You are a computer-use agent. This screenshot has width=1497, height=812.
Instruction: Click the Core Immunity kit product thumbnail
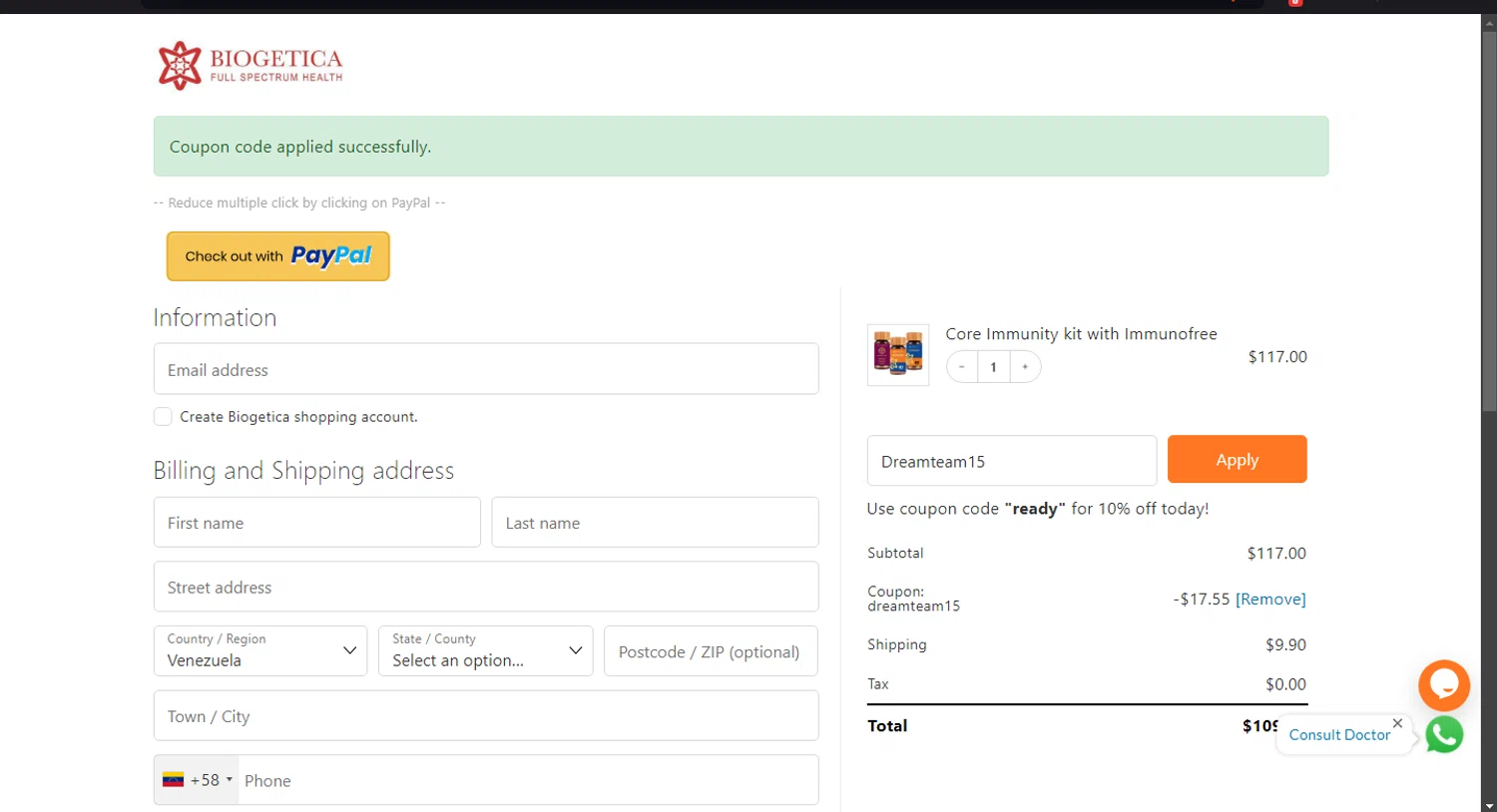point(898,355)
